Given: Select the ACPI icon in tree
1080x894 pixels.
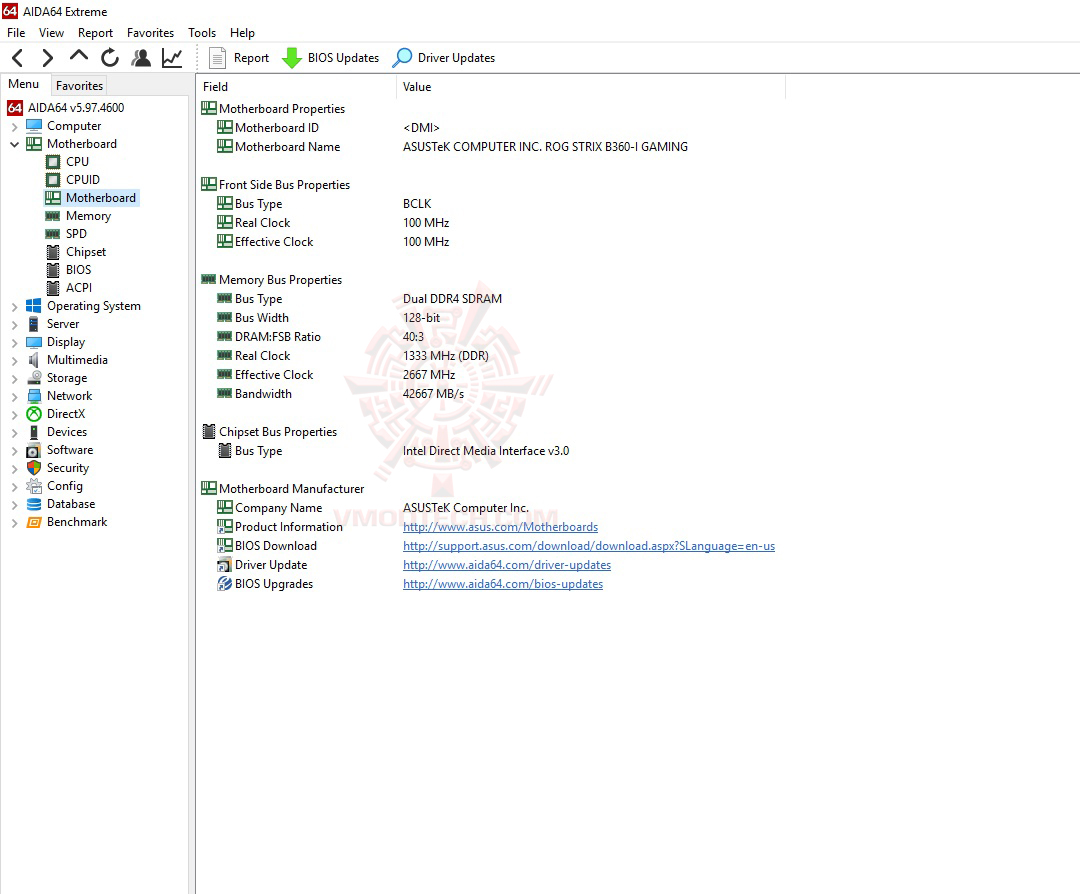Looking at the screenshot, I should 53,288.
